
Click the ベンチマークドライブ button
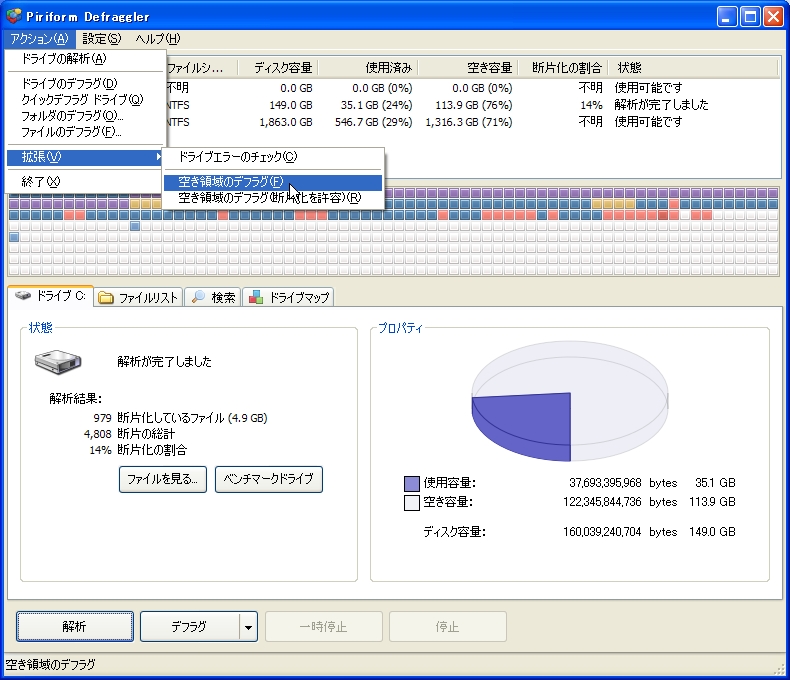click(x=269, y=479)
